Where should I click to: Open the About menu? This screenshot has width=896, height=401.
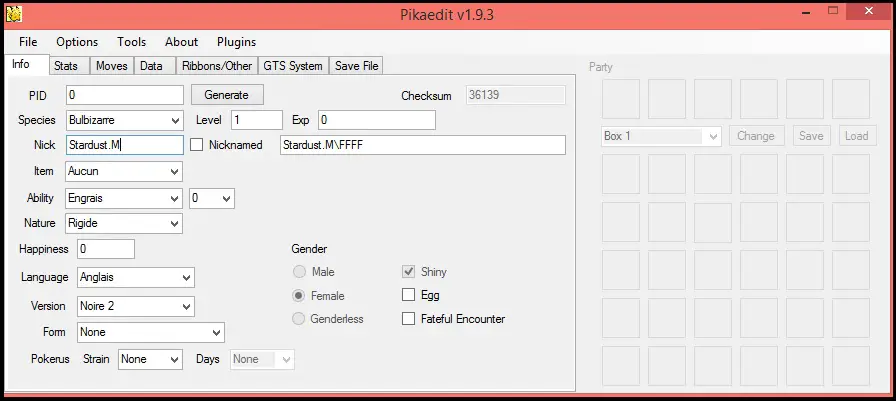click(181, 42)
